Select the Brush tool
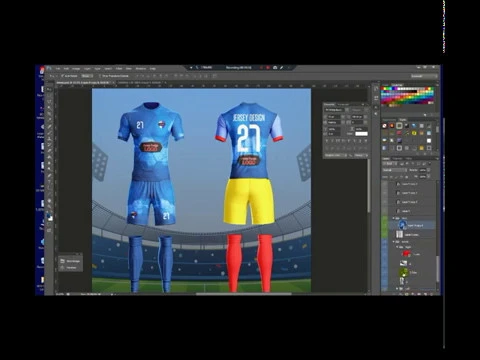Image resolution: width=480 pixels, height=360 pixels. click(49, 134)
